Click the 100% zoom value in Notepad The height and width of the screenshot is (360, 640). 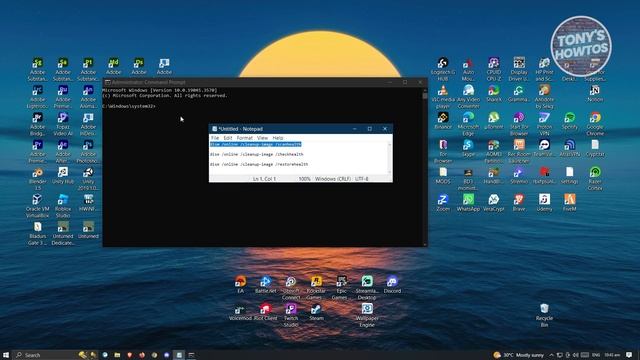point(304,179)
